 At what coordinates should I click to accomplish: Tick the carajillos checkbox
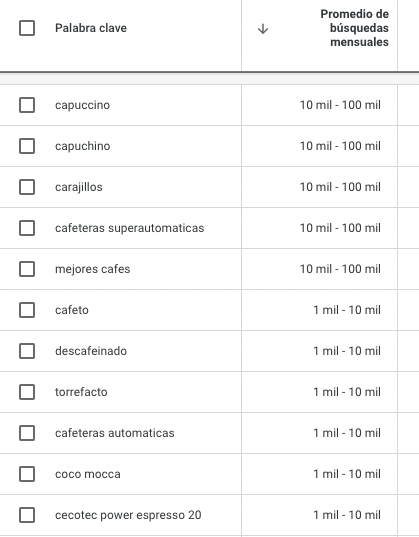tap(27, 187)
